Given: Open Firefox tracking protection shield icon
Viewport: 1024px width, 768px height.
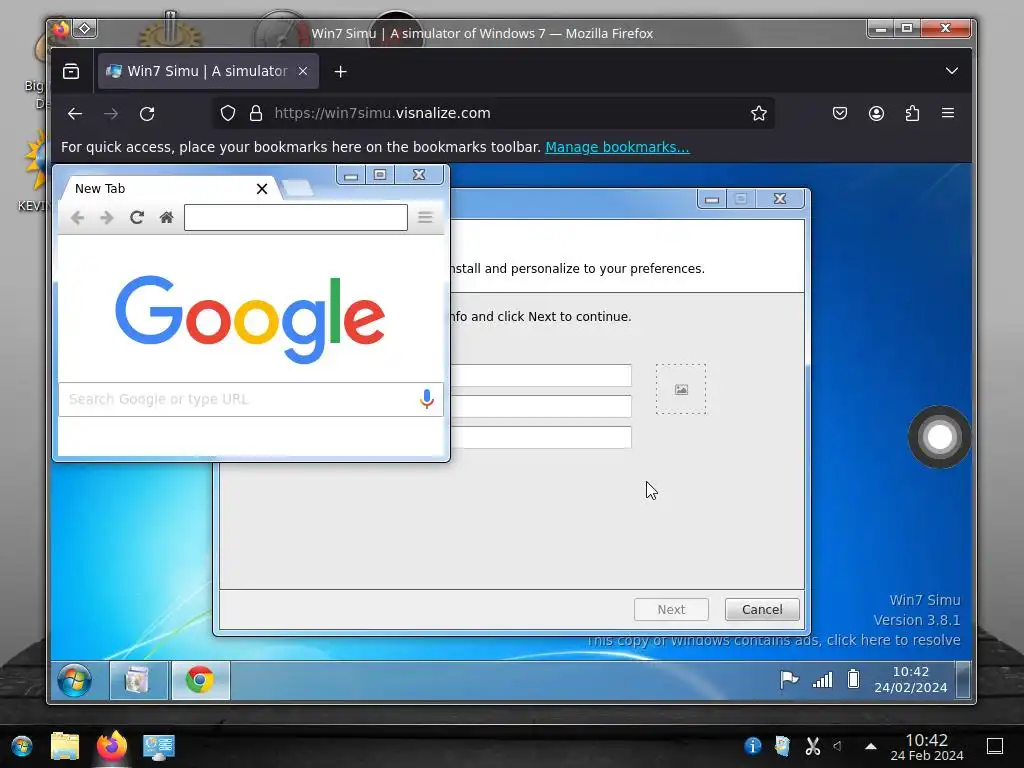Looking at the screenshot, I should (227, 114).
